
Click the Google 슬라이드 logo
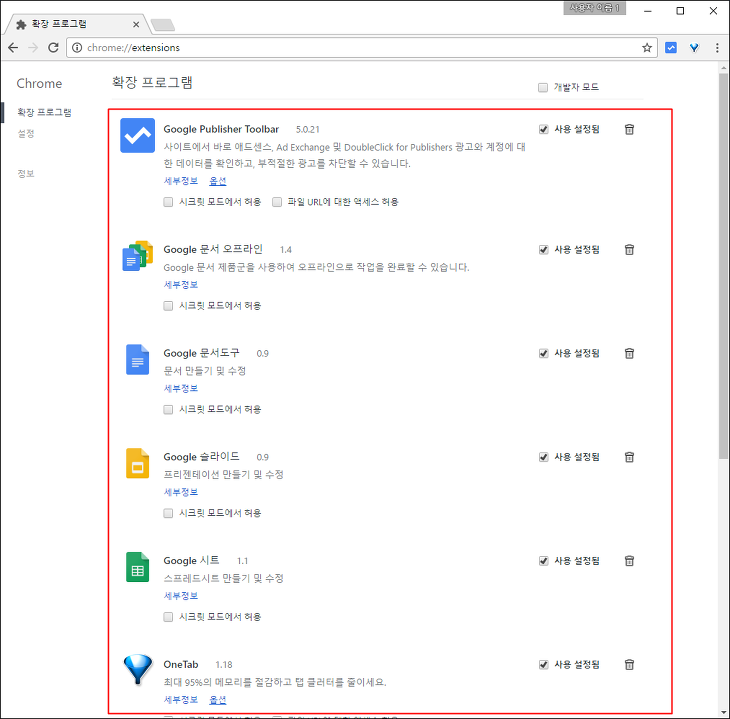coord(137,463)
